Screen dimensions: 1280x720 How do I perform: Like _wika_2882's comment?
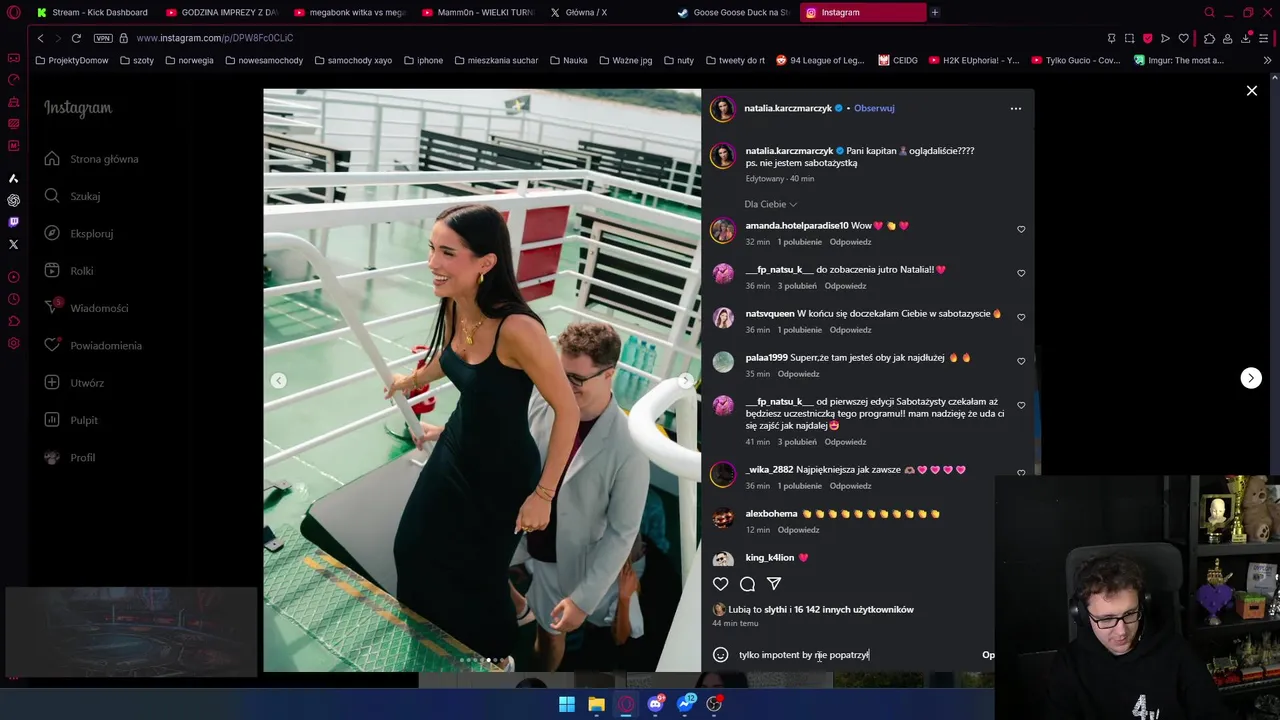click(1021, 473)
